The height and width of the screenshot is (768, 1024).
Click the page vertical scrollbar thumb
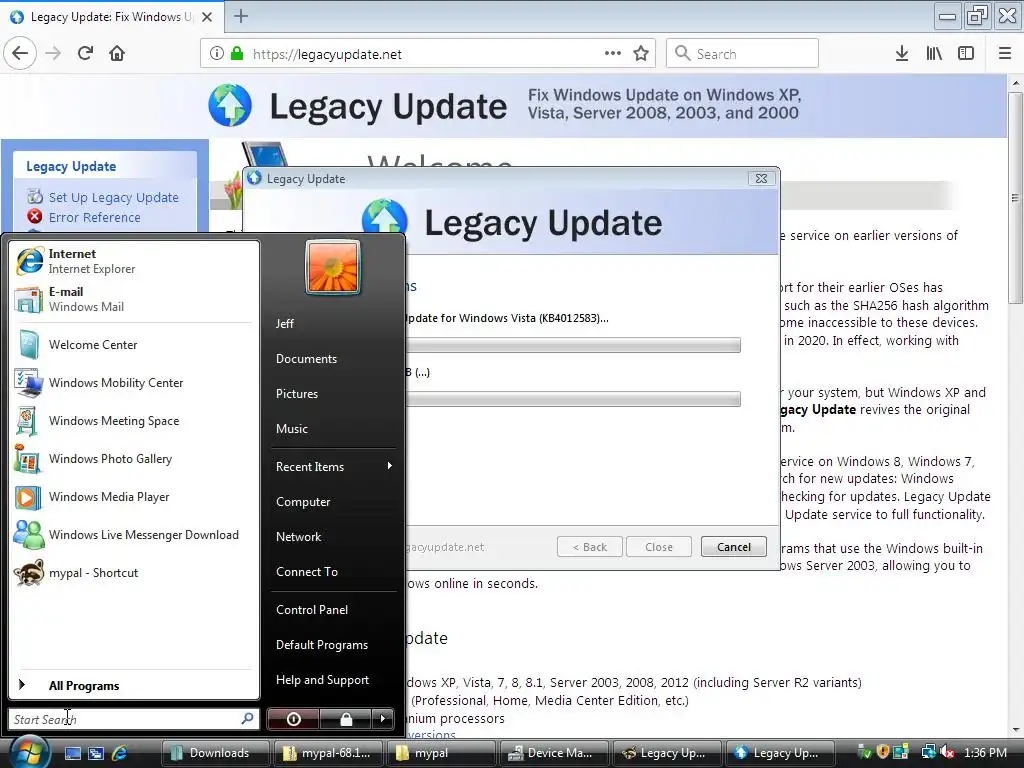point(1014,198)
